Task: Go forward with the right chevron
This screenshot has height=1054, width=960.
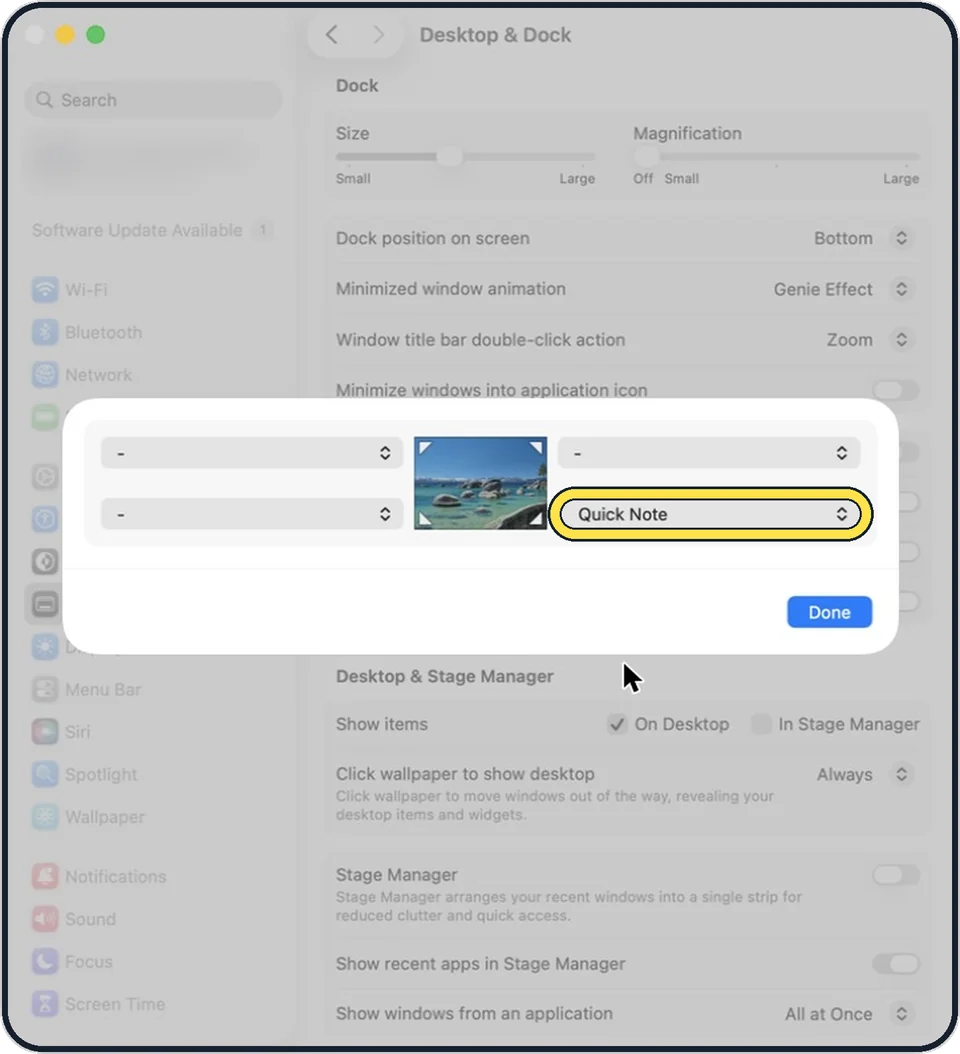Action: (x=378, y=34)
